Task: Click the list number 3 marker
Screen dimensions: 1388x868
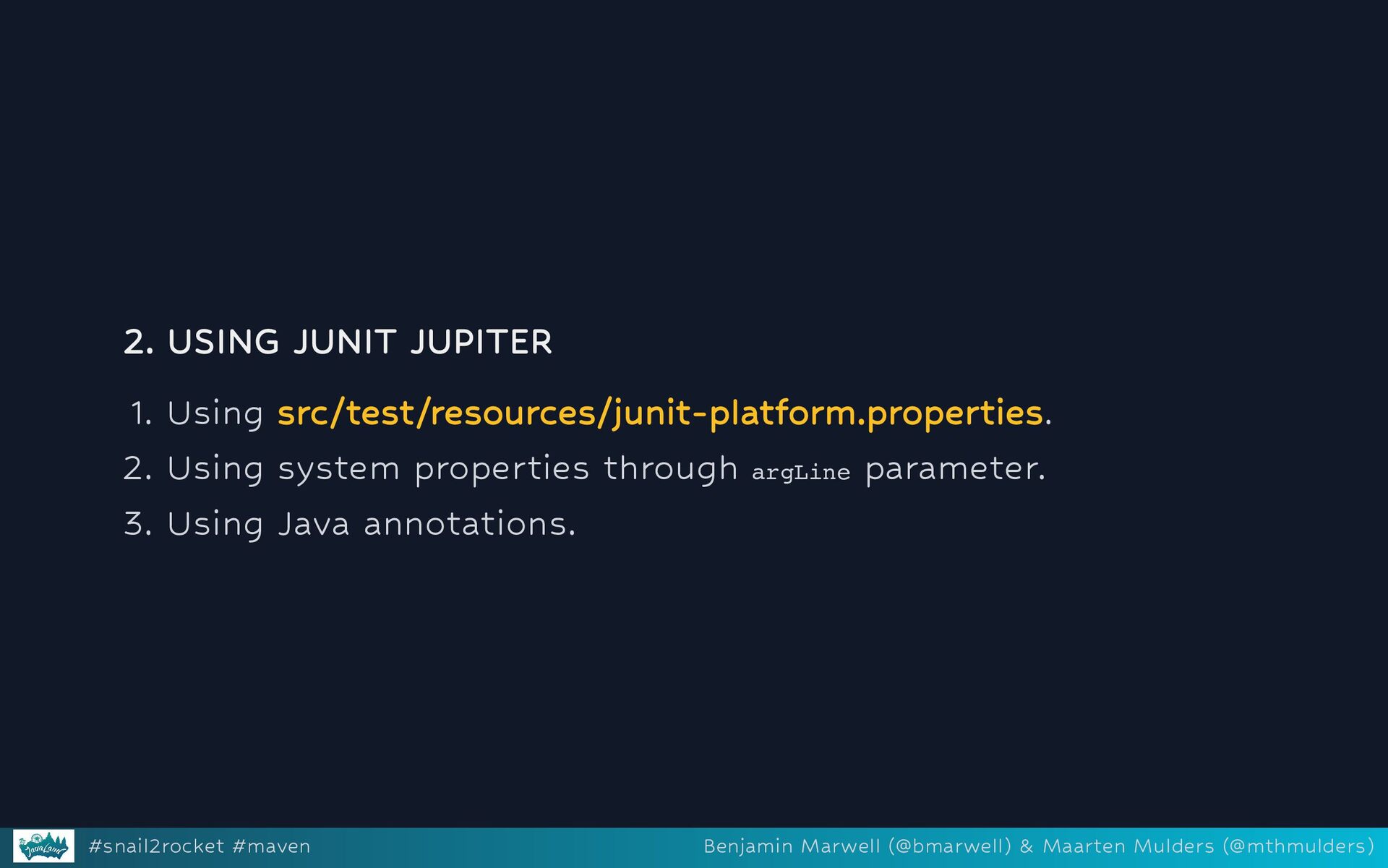Action: 137,524
